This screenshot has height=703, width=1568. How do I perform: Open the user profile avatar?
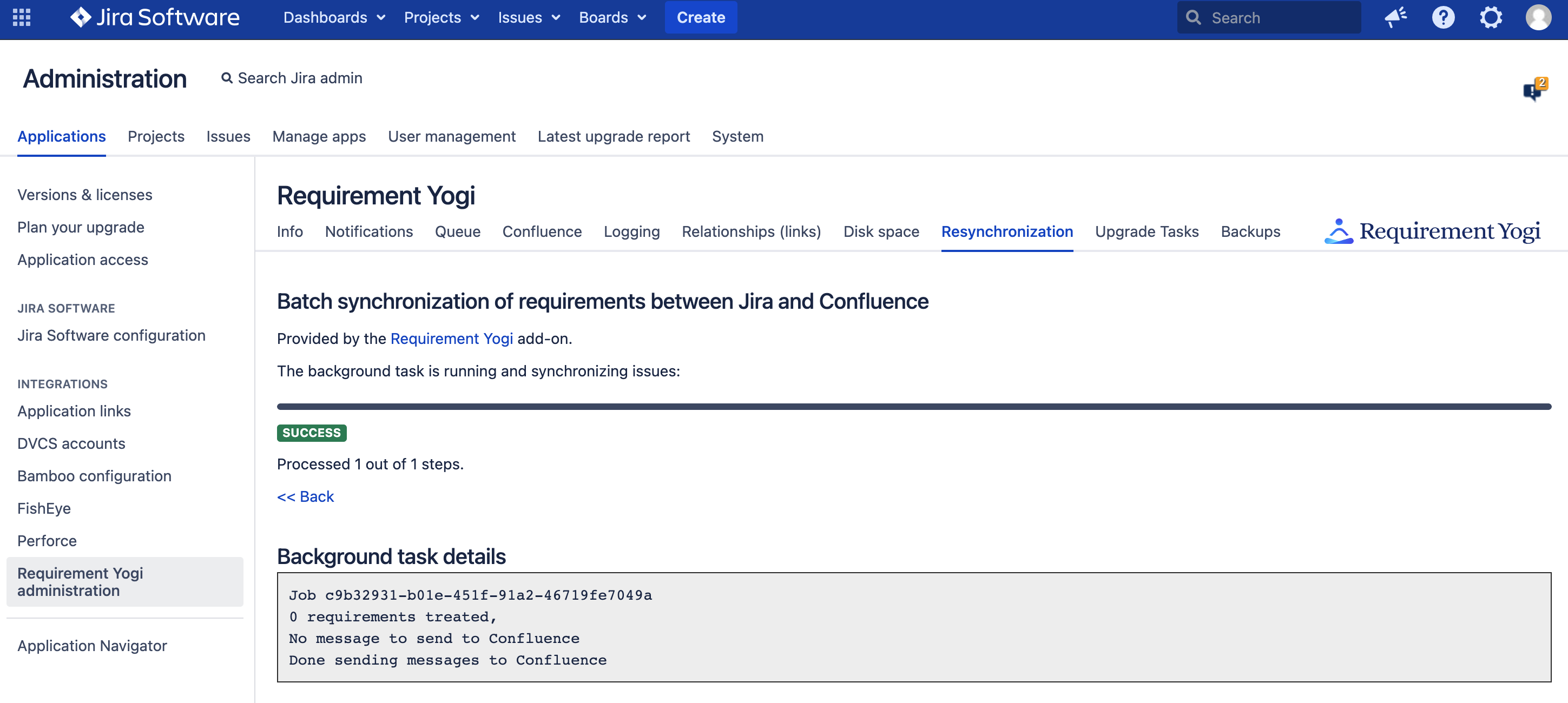point(1538,17)
